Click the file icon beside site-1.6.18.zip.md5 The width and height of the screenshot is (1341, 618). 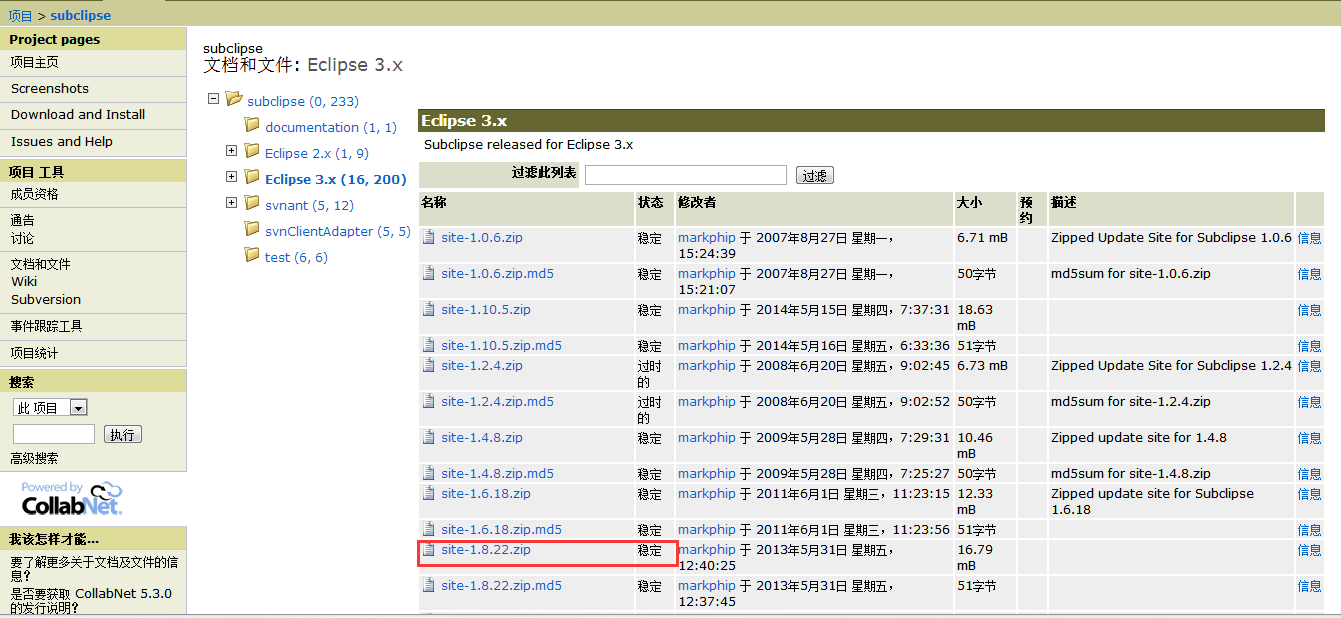429,530
